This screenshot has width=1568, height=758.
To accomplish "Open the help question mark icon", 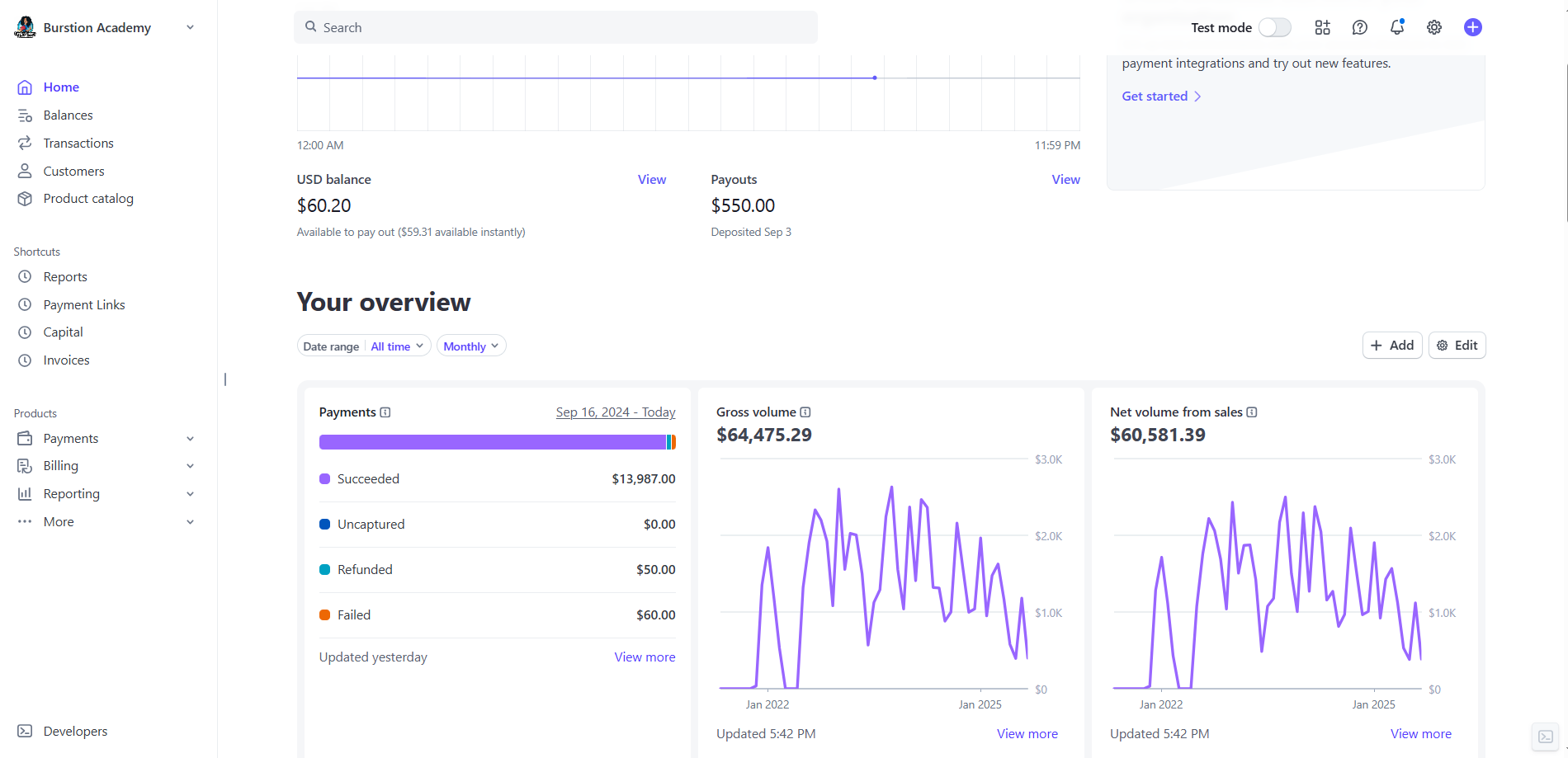I will pyautogui.click(x=1360, y=27).
